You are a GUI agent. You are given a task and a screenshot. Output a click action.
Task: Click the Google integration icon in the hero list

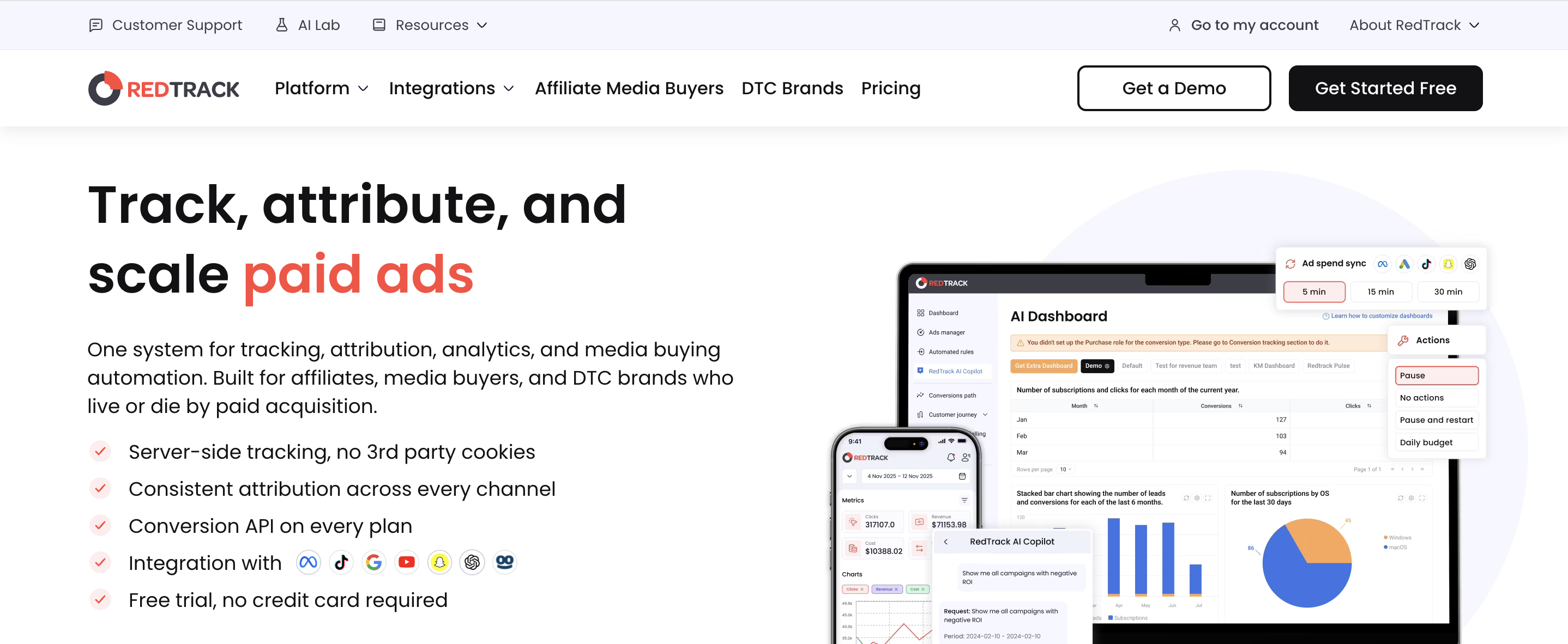pos(374,562)
